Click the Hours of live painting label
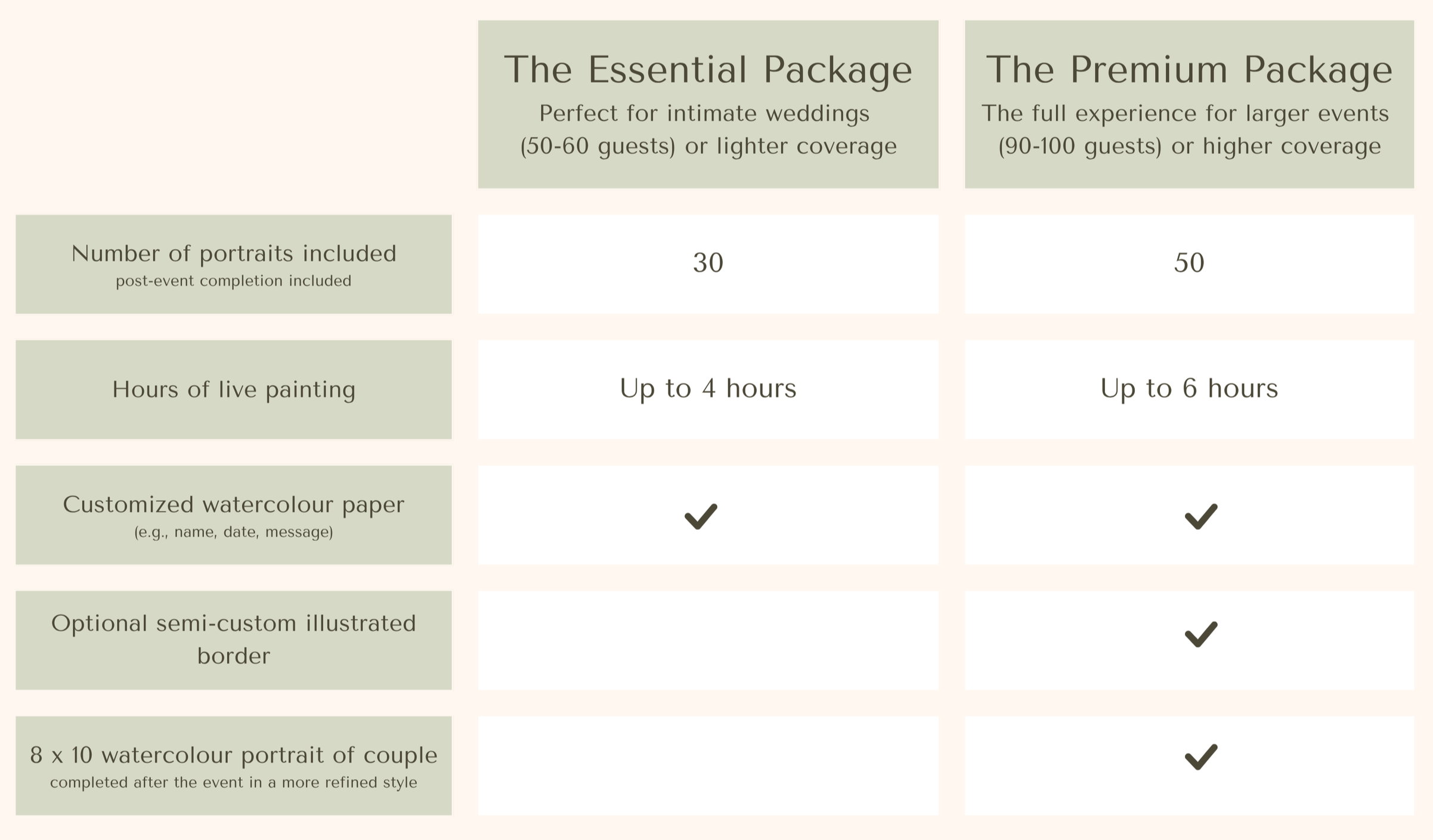 pyautogui.click(x=233, y=389)
